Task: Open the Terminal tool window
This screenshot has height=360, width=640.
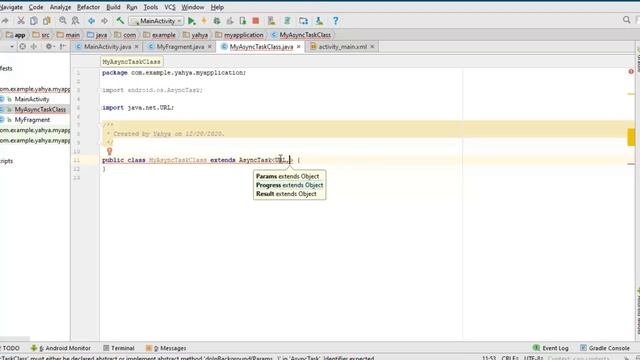Action: point(118,348)
